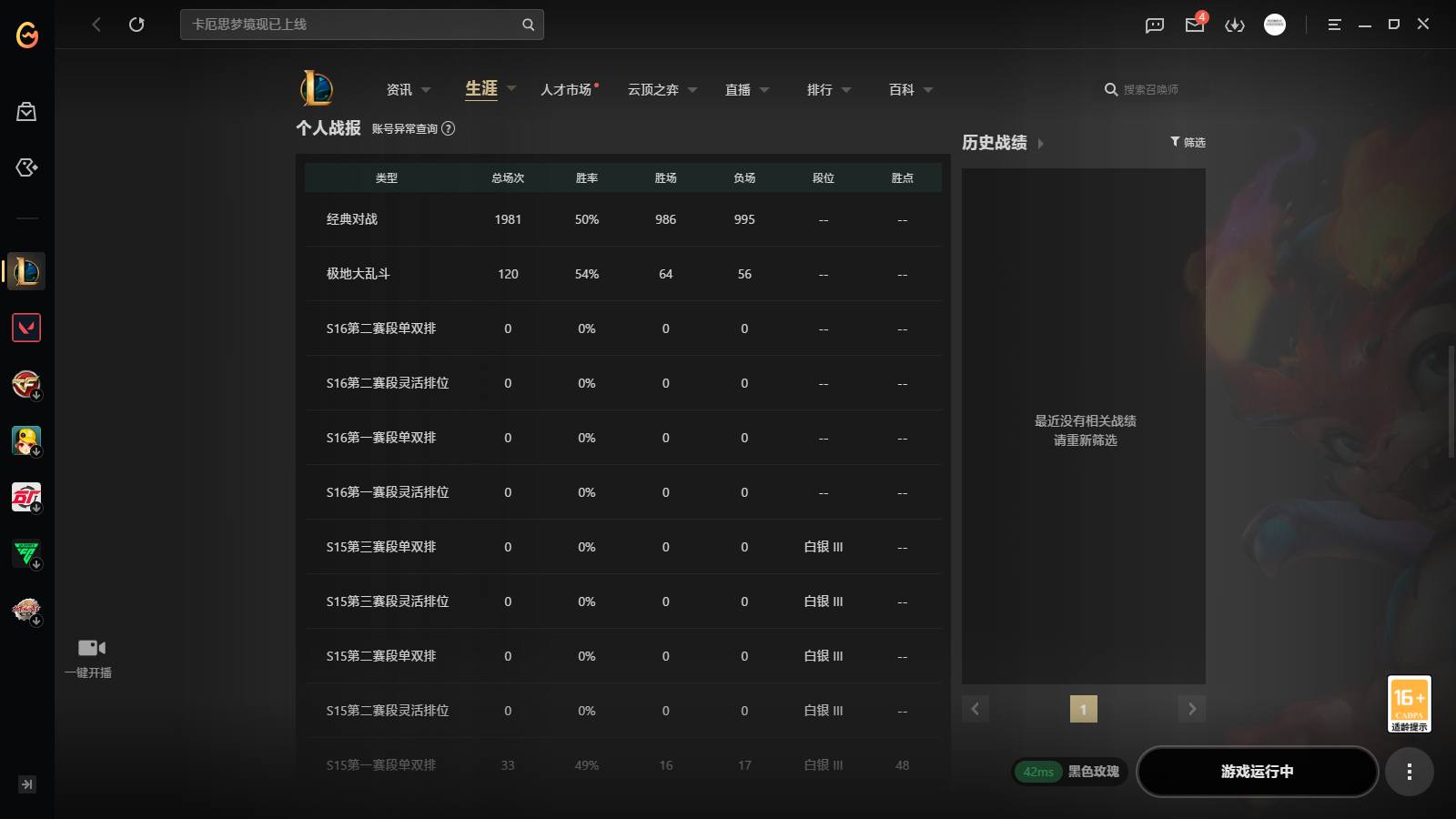Click the 搜索召唤师 search field

(x=1151, y=90)
